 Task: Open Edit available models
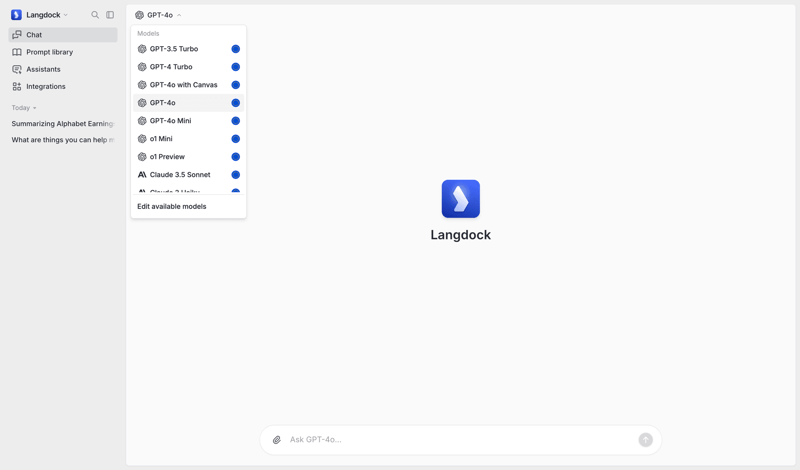click(x=171, y=207)
